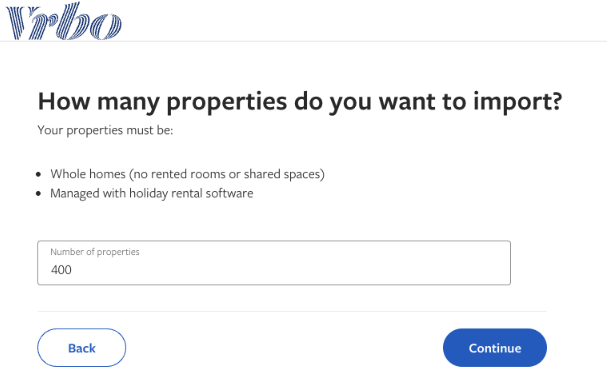Click the letter 'o' in the Vrbo logo
The height and width of the screenshot is (380, 607).
tap(106, 26)
